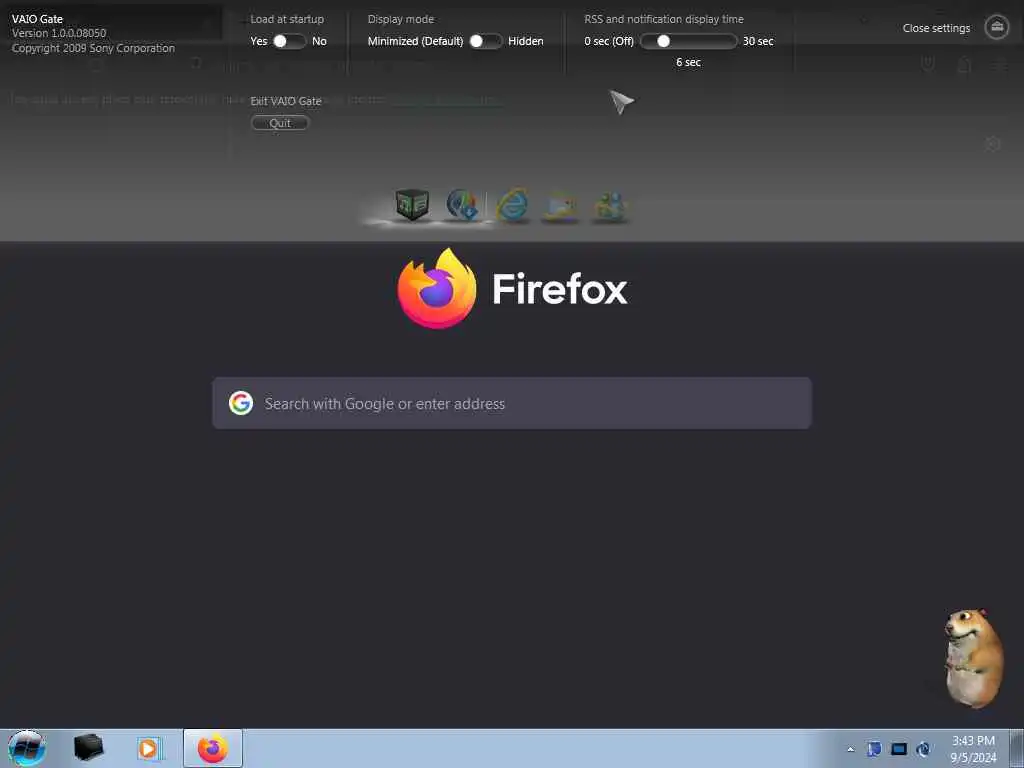
Task: Click the Quit button to exit VAIO Gate
Action: (x=280, y=123)
